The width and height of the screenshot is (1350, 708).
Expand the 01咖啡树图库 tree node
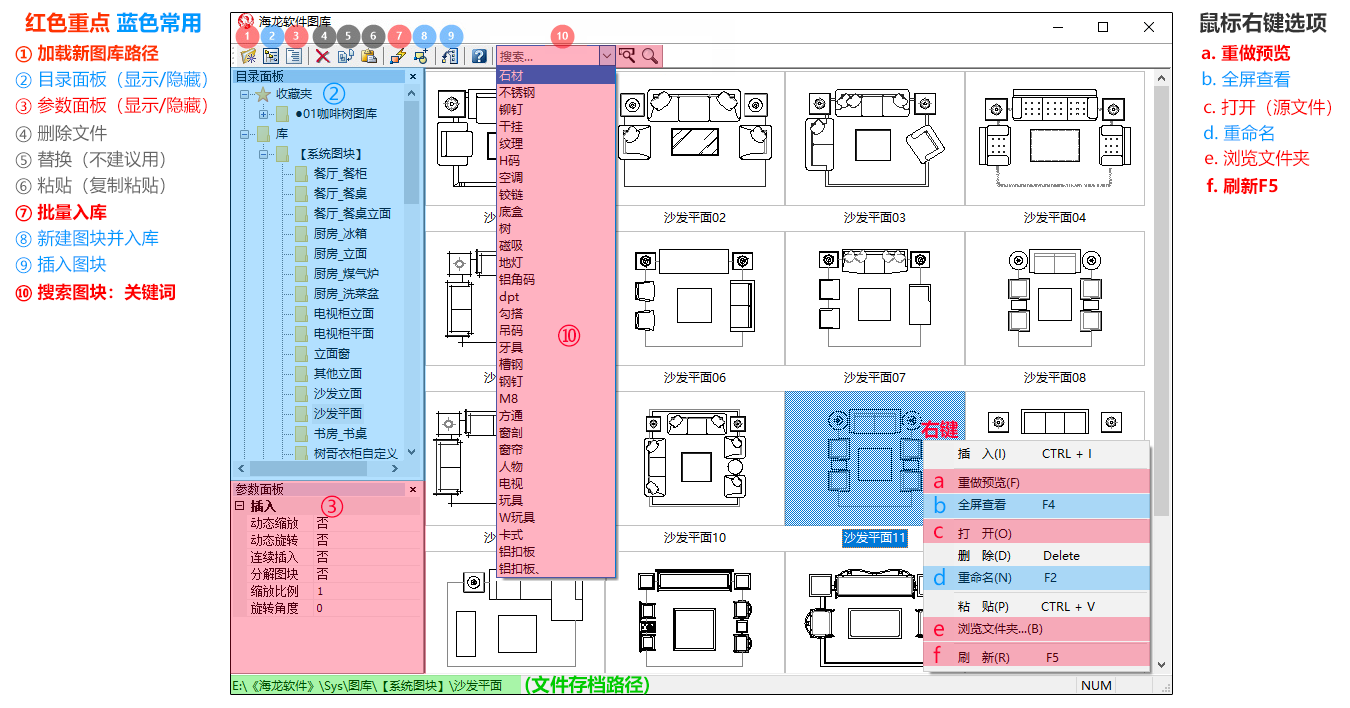pos(264,114)
